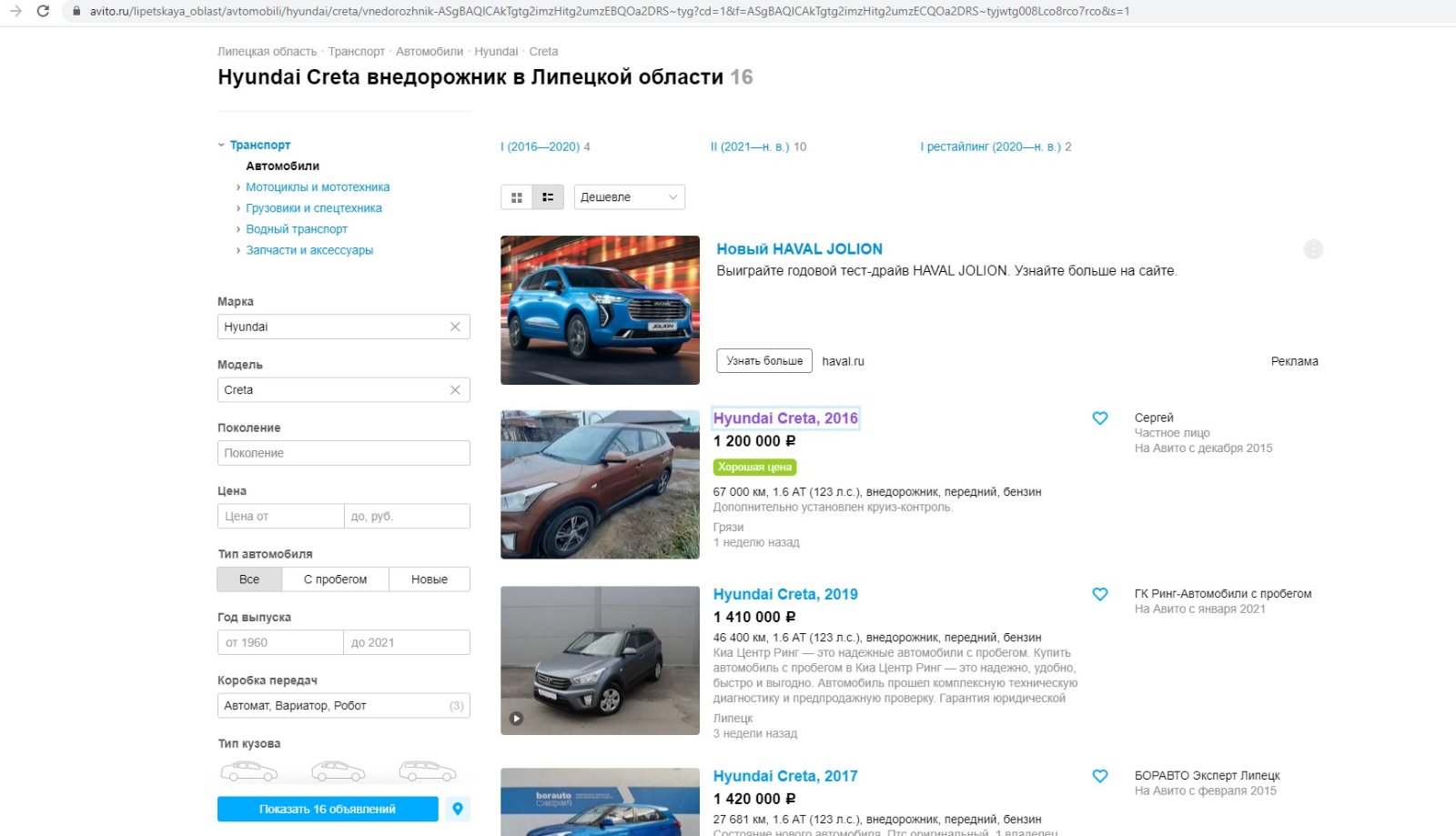This screenshot has height=836, width=1456.
Task: Switch to grid view layout icon
Action: 517,197
